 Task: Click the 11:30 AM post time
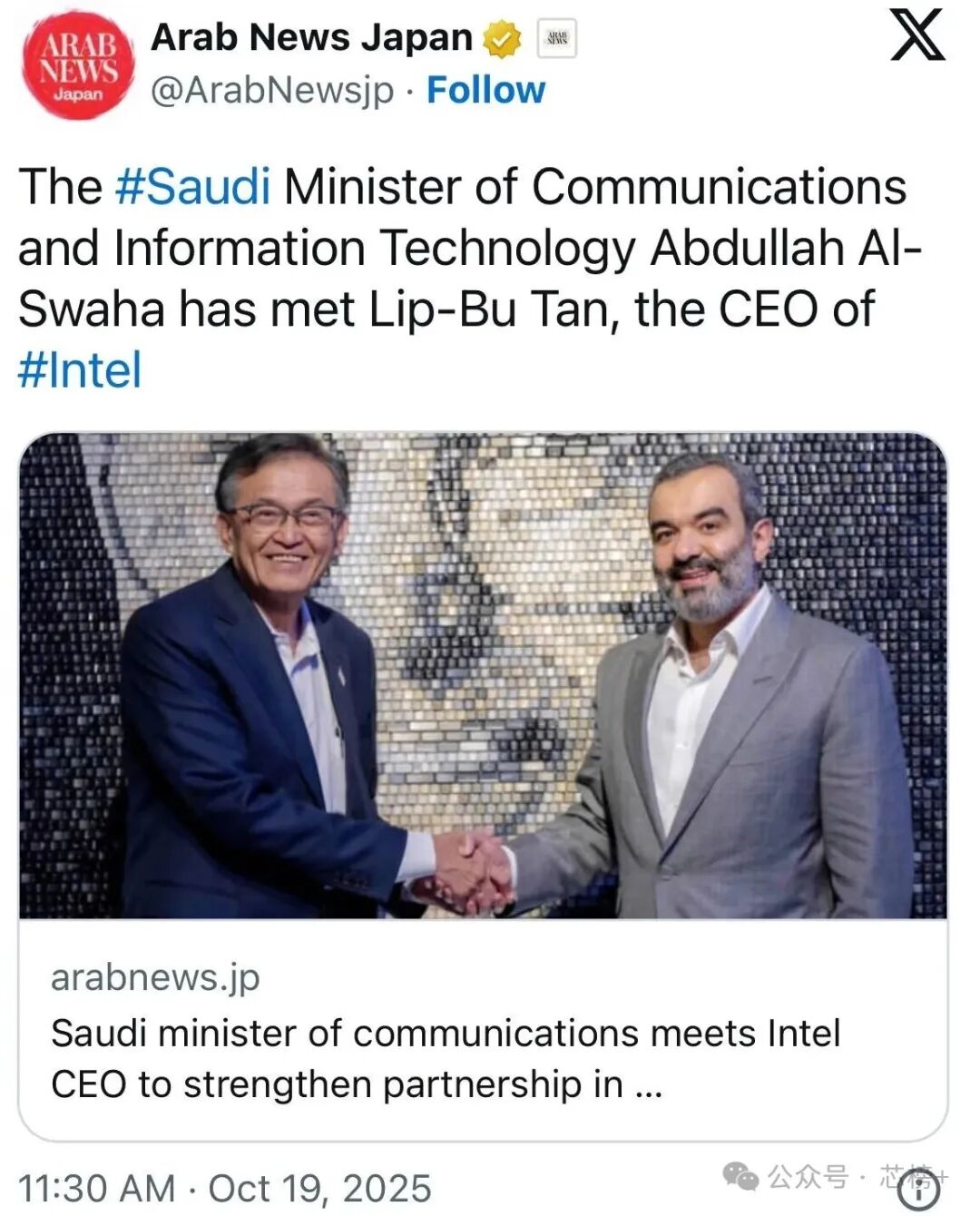click(96, 1189)
